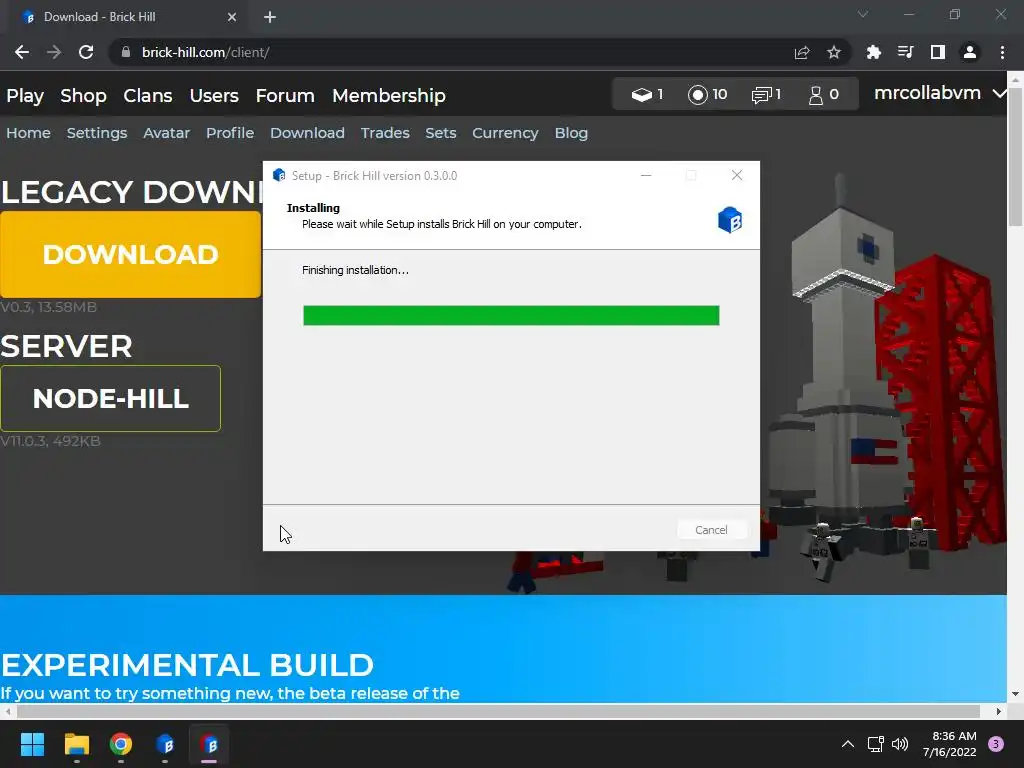Open the Chrome extensions puzzle icon

(x=873, y=52)
